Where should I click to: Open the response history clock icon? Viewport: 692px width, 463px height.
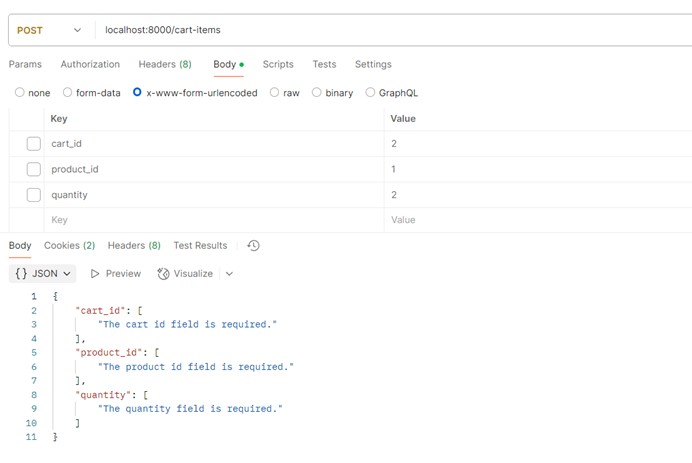254,246
